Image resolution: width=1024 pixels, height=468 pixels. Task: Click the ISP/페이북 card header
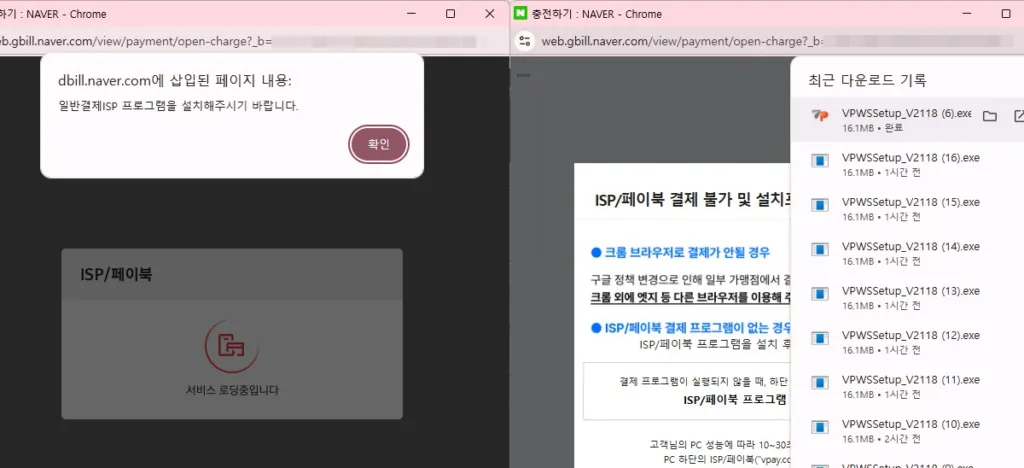232,274
